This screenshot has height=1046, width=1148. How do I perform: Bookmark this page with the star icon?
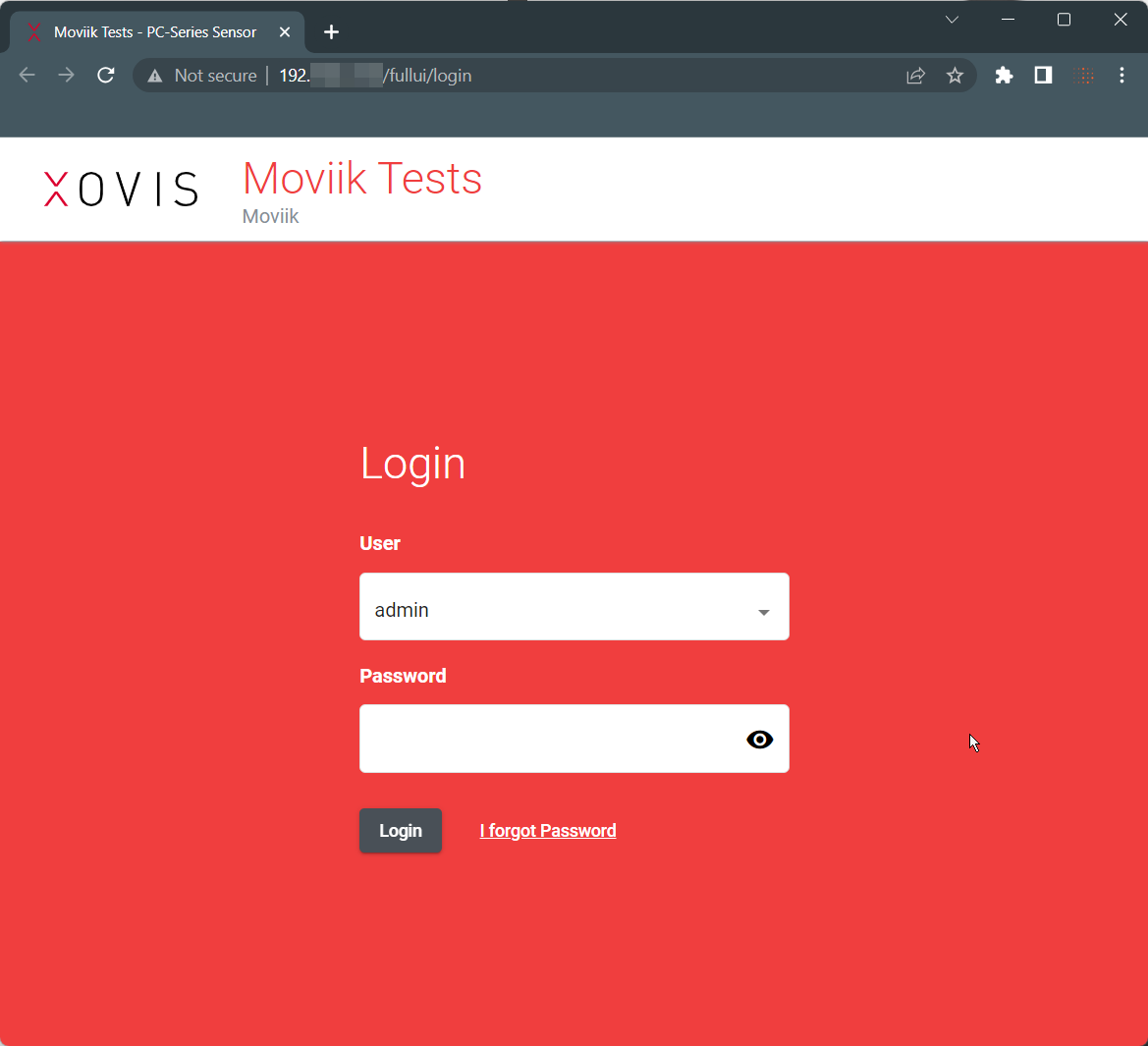point(955,76)
